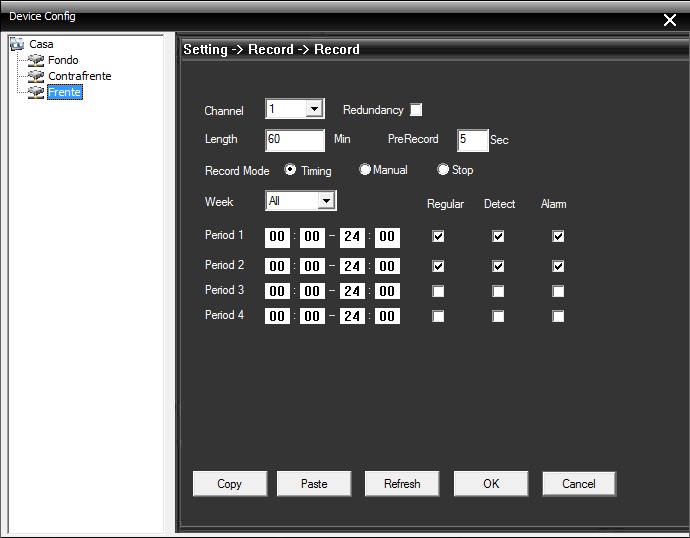Open the Week dropdown
The image size is (690, 538).
point(326,201)
